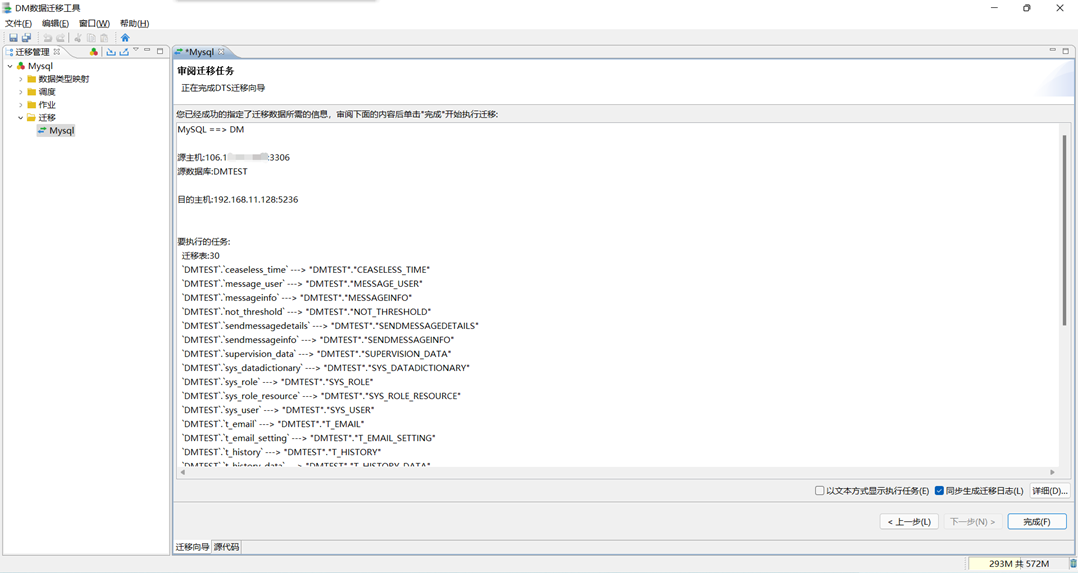Open the 文件(F) menu
1078x573 pixels.
click(19, 23)
